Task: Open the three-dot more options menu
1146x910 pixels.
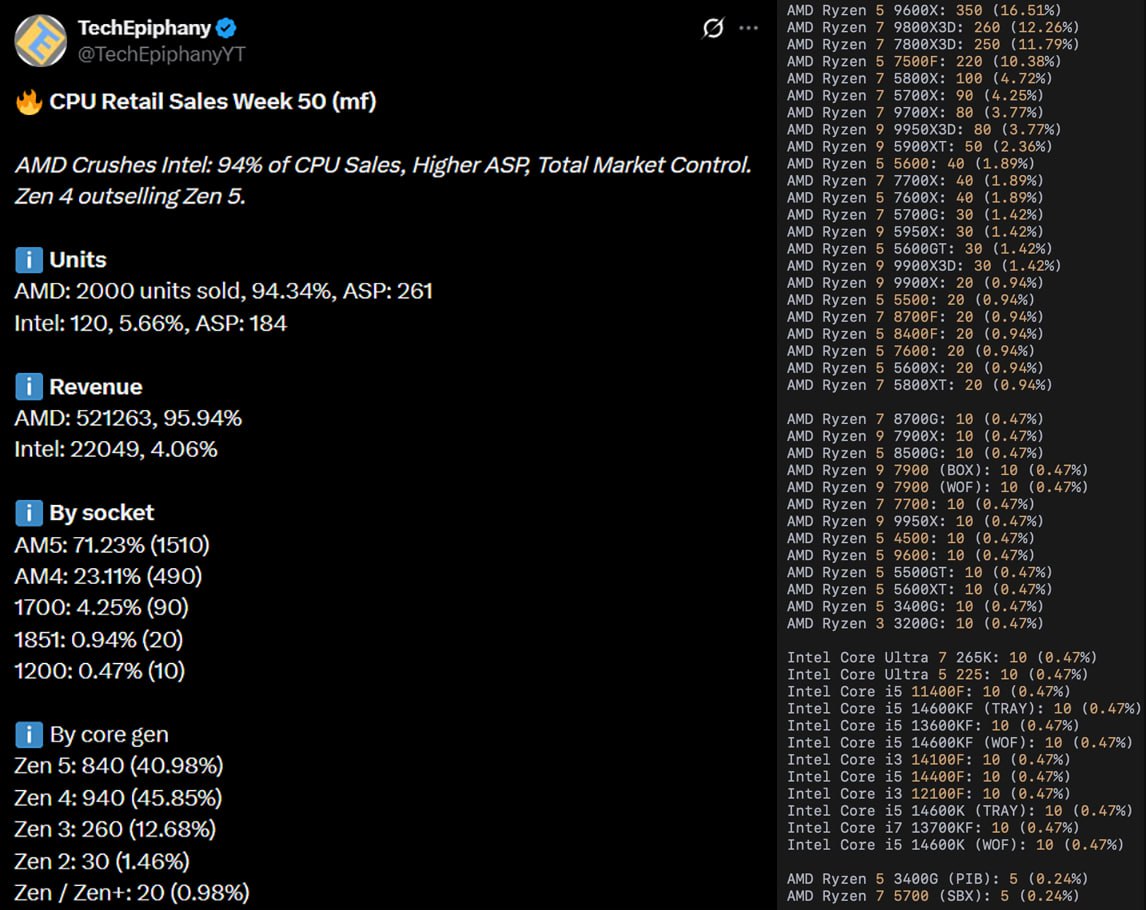Action: (748, 28)
